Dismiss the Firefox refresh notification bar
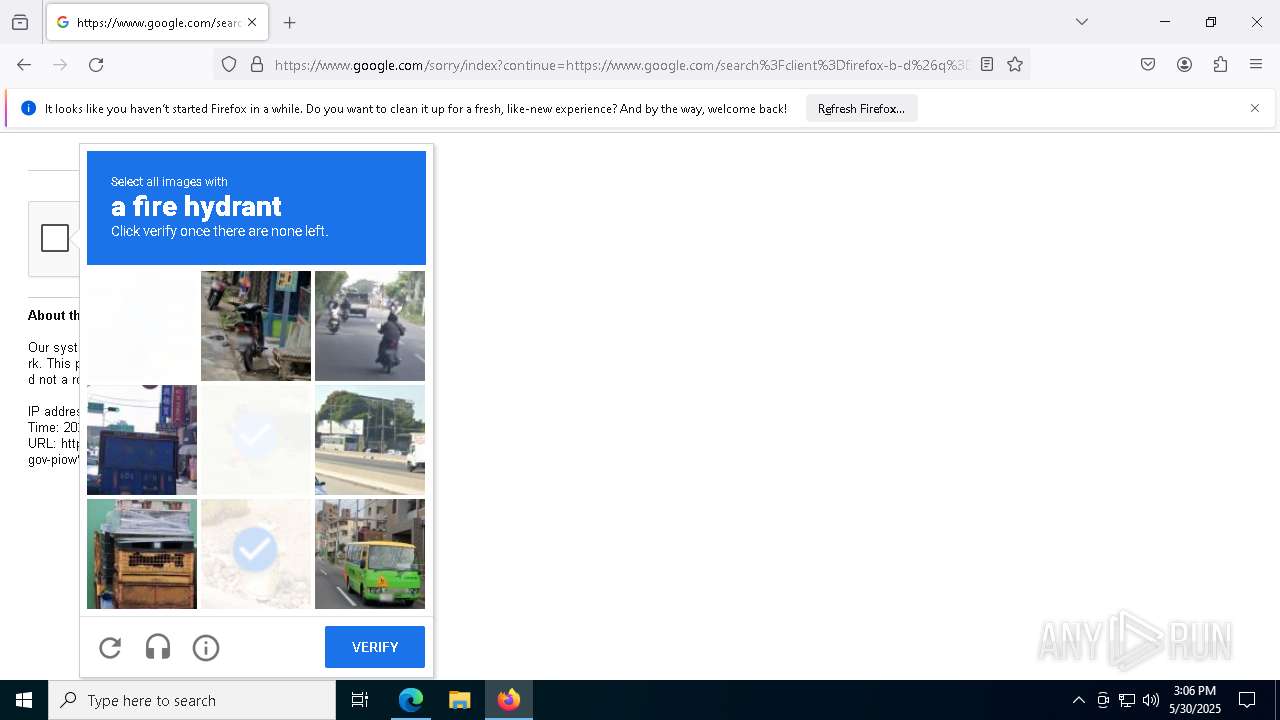Viewport: 1280px width, 720px height. click(1255, 108)
